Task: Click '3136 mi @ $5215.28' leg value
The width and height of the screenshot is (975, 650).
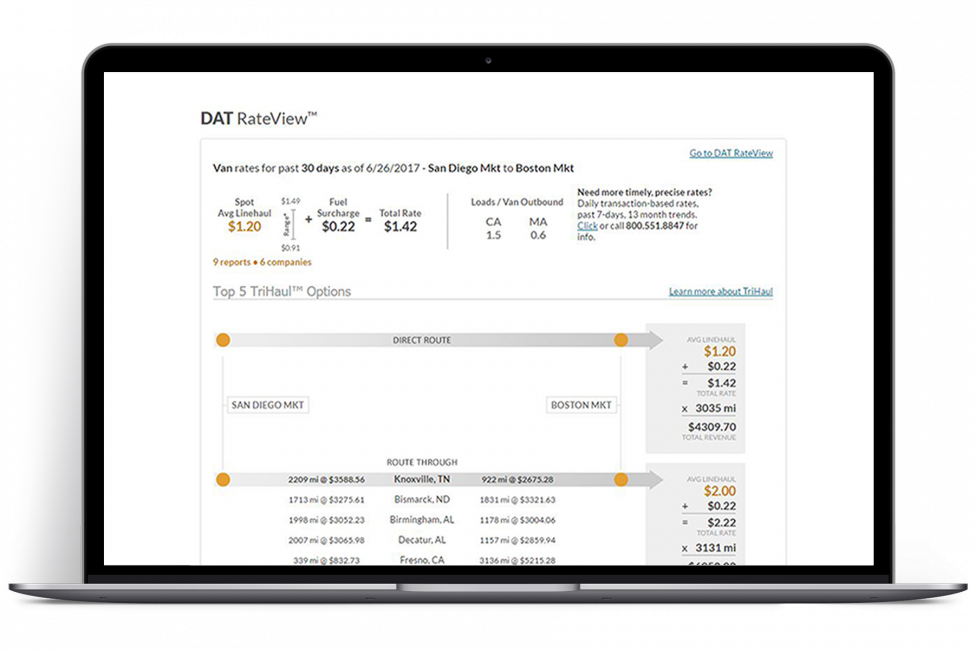Action: point(517,560)
